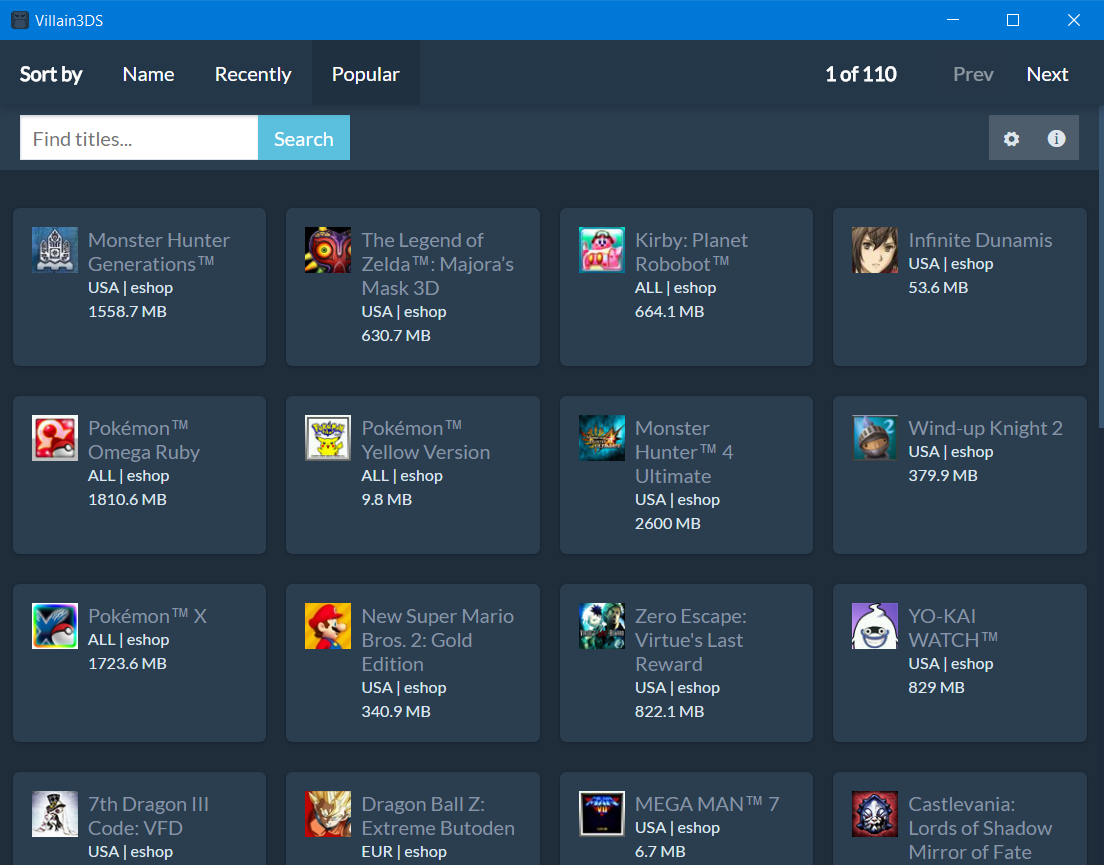
Task: Open MEGA MAN 7 title text
Action: [x=707, y=804]
